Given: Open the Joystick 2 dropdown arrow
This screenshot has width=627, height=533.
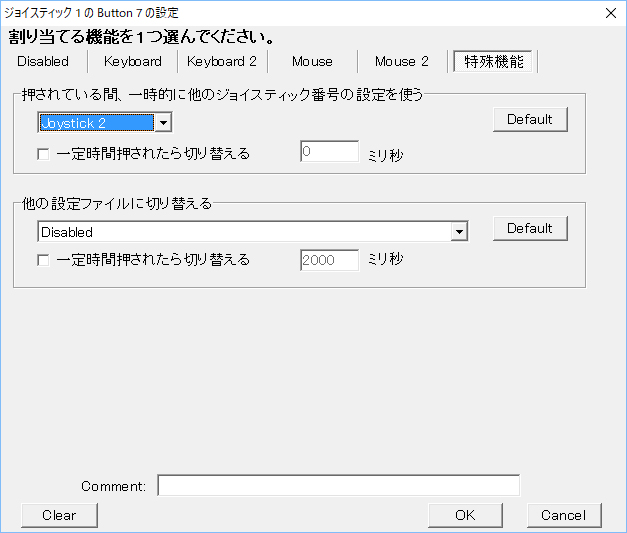Looking at the screenshot, I should (163, 123).
